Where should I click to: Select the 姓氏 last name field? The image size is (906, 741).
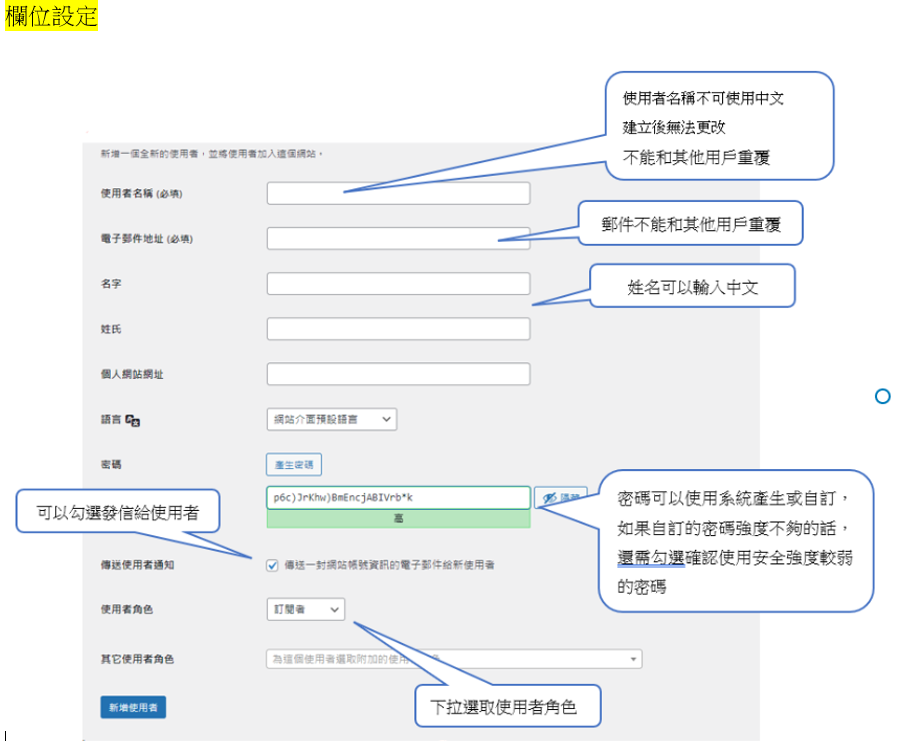398,329
